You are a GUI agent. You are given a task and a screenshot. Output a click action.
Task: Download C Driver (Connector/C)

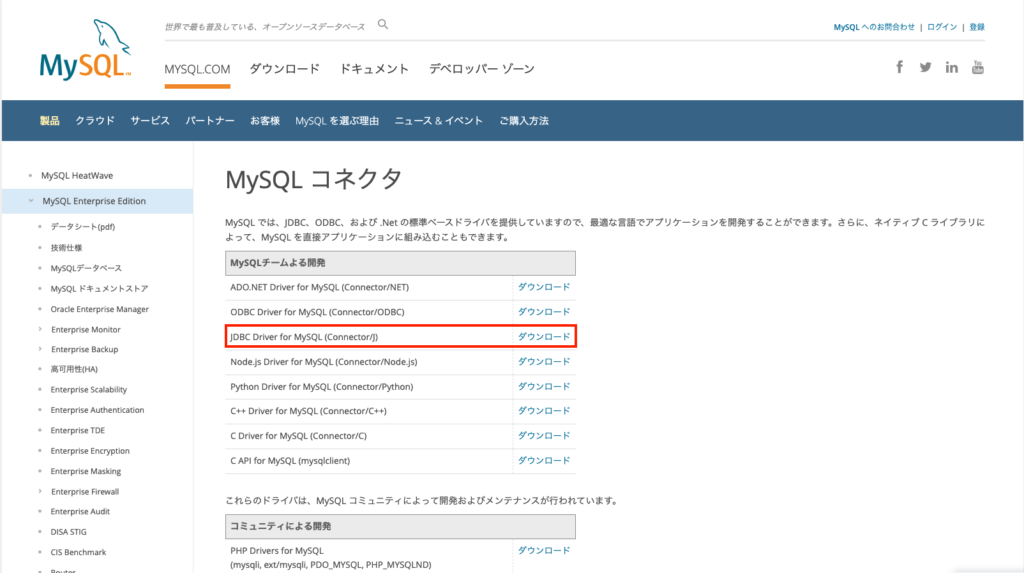click(x=544, y=435)
